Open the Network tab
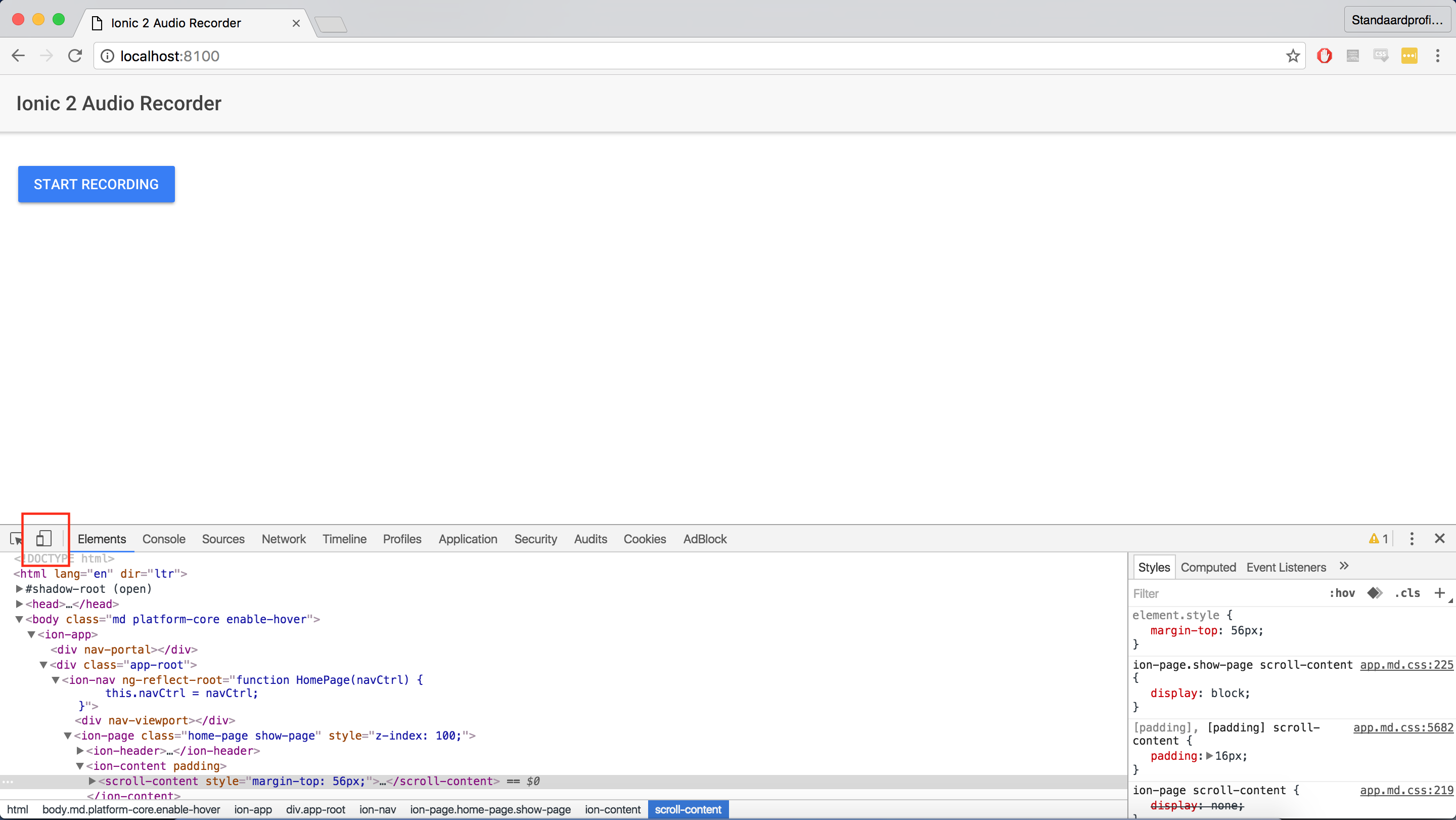The width and height of the screenshot is (1456, 820). 284,539
